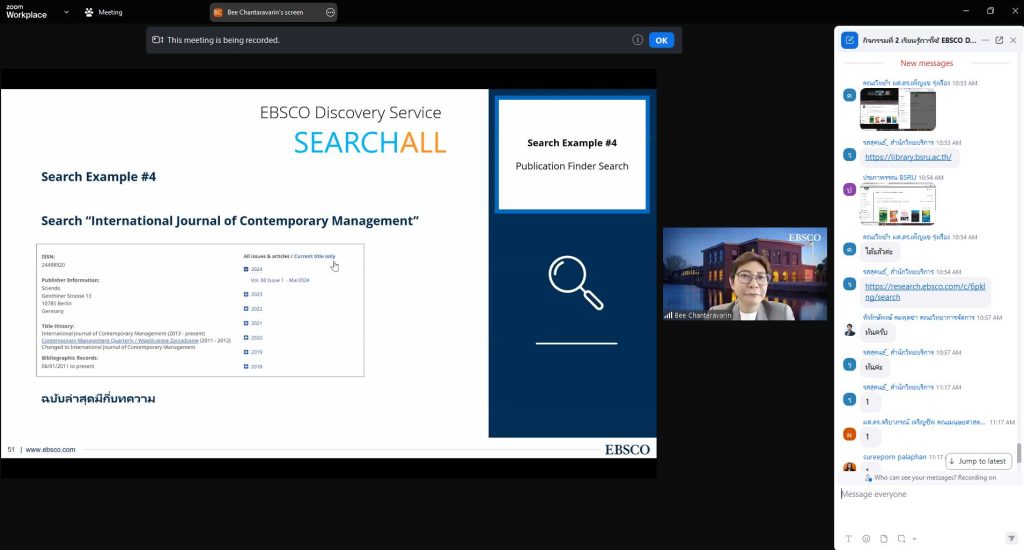Viewport: 1024px width, 550px height.
Task: Open BSRU shared screenshot at 10:54 AM
Action: 897,204
